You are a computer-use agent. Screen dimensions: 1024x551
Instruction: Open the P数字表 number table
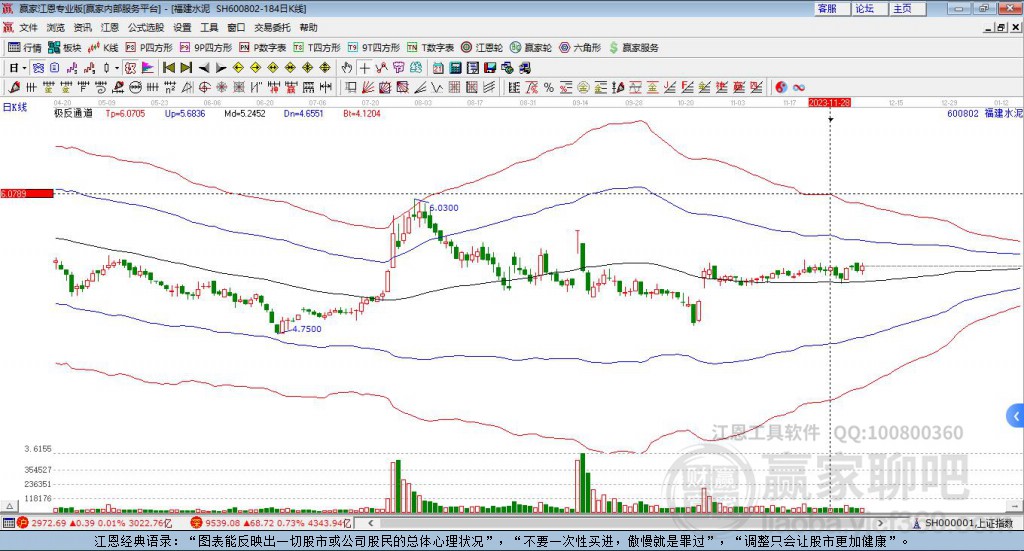point(263,48)
